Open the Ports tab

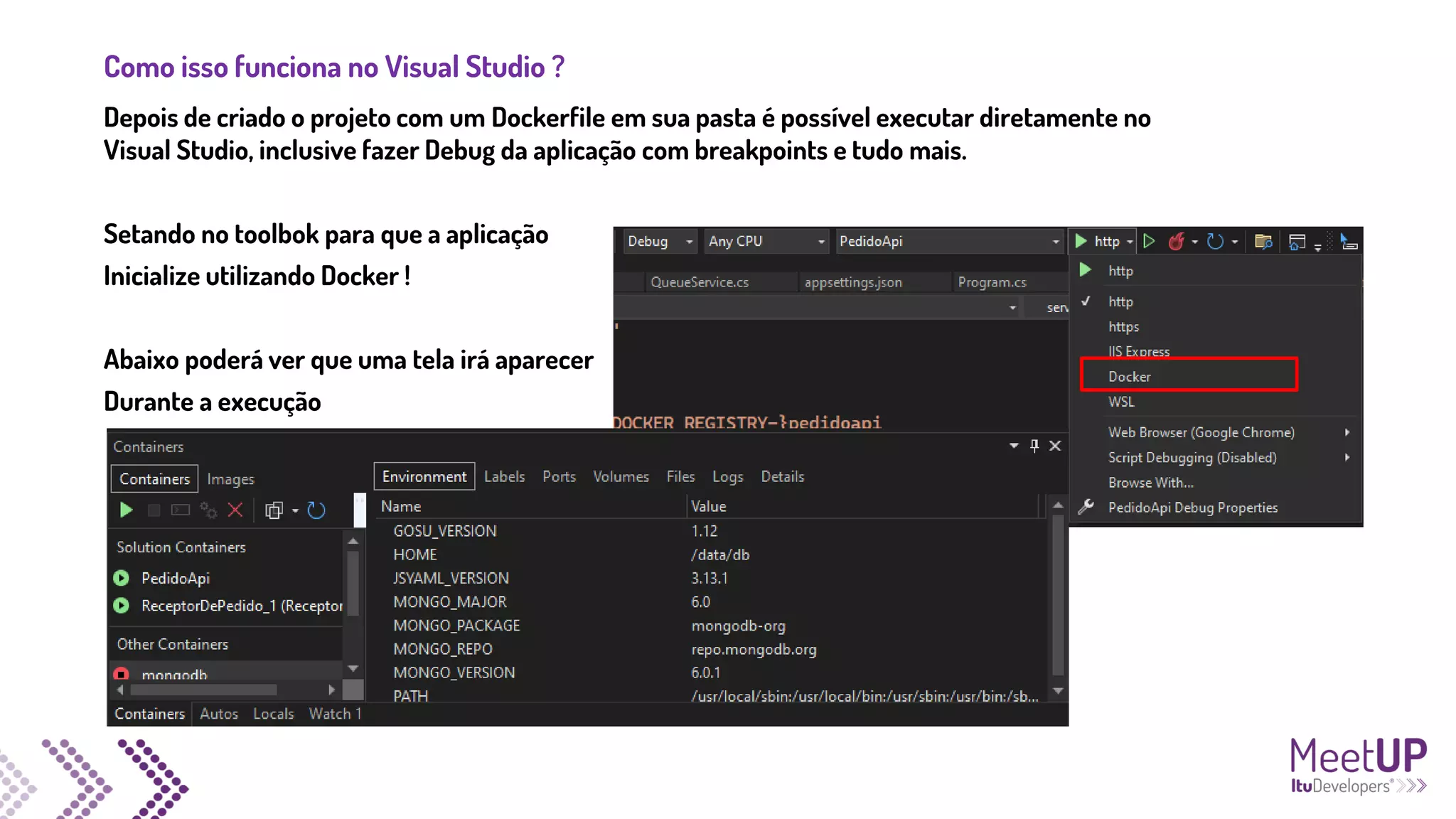click(x=559, y=476)
